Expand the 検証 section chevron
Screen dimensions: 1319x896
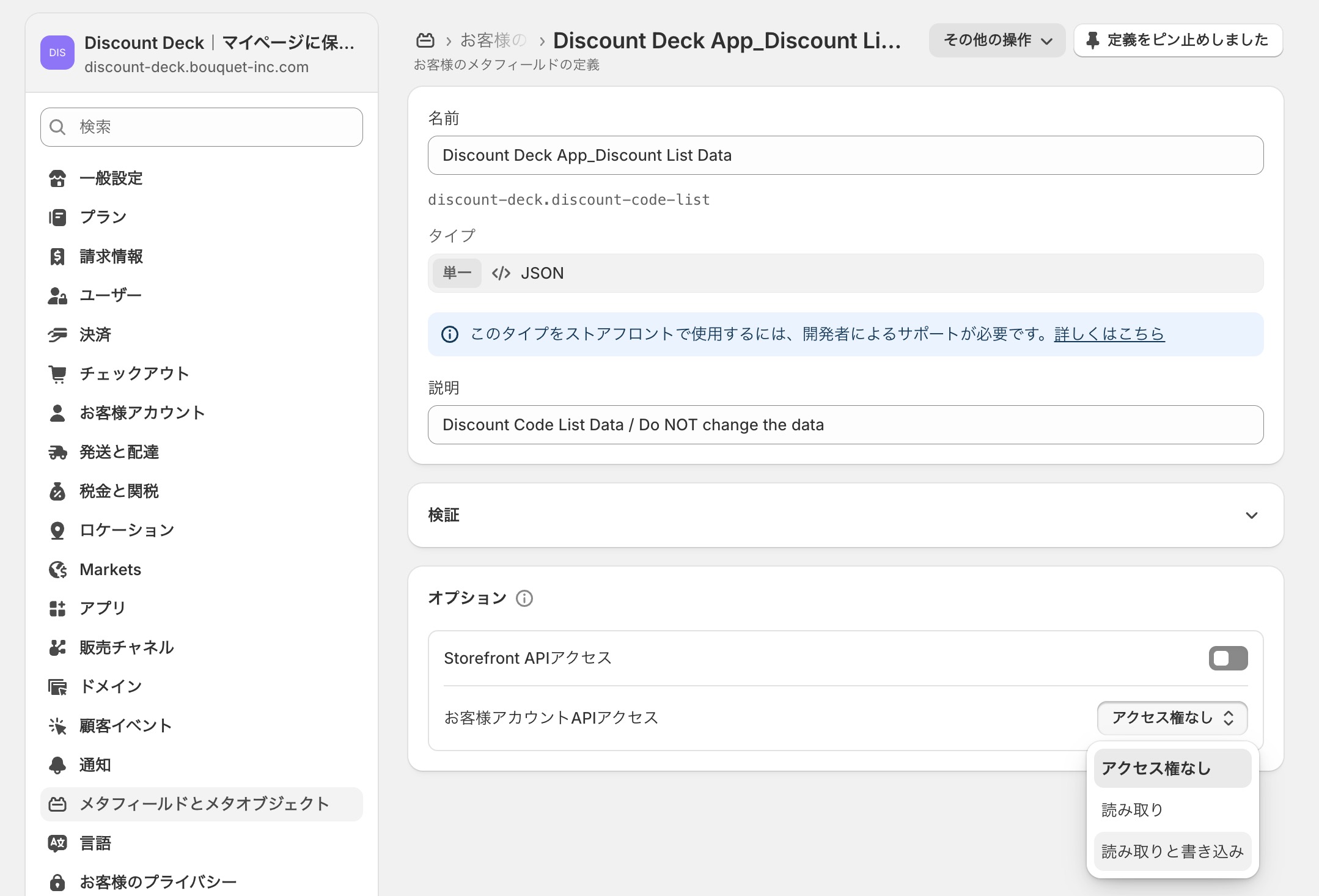point(1251,515)
